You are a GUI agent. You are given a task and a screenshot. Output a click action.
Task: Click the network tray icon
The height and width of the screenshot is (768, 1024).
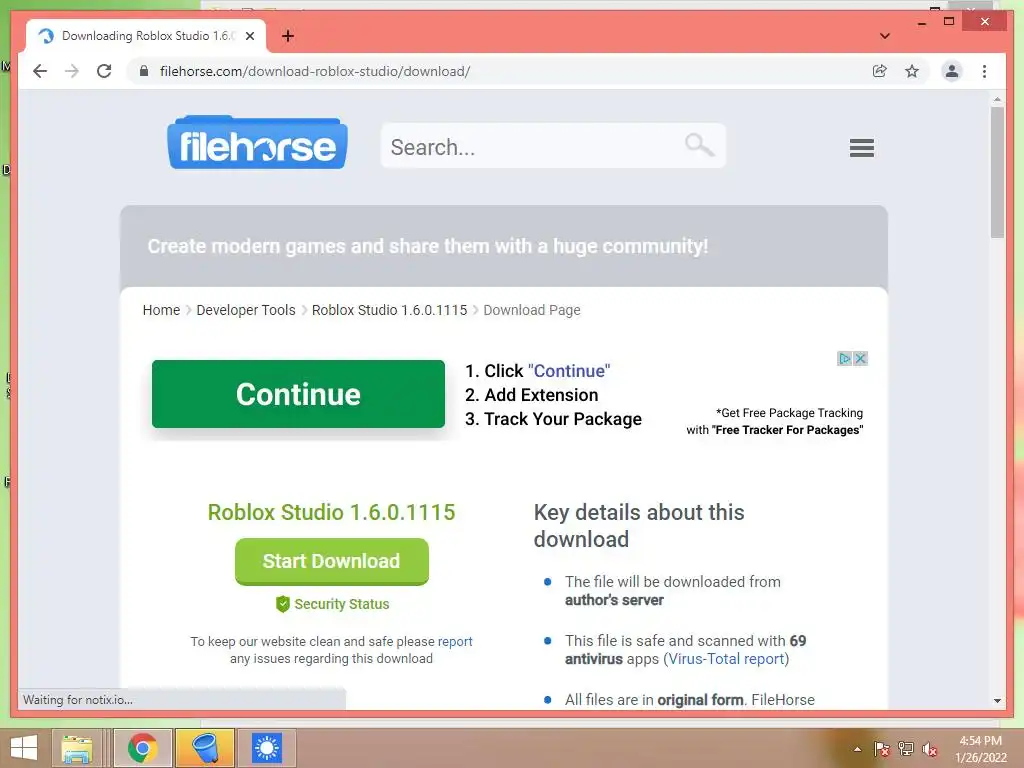(906, 749)
